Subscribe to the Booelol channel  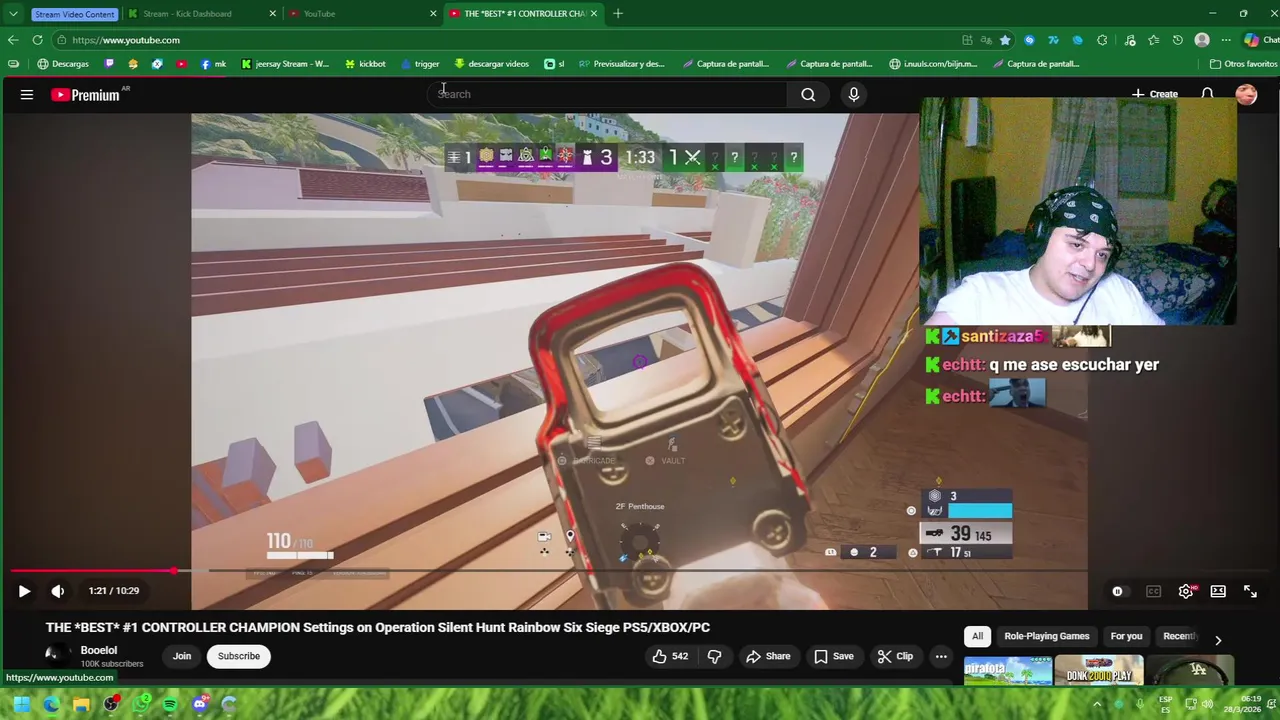(x=239, y=656)
